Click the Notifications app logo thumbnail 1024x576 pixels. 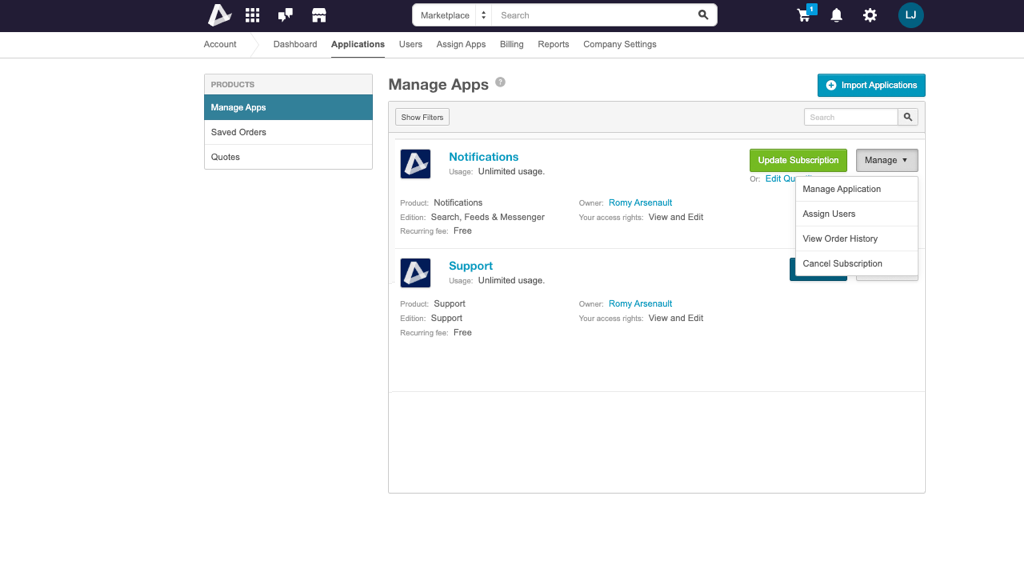point(415,164)
